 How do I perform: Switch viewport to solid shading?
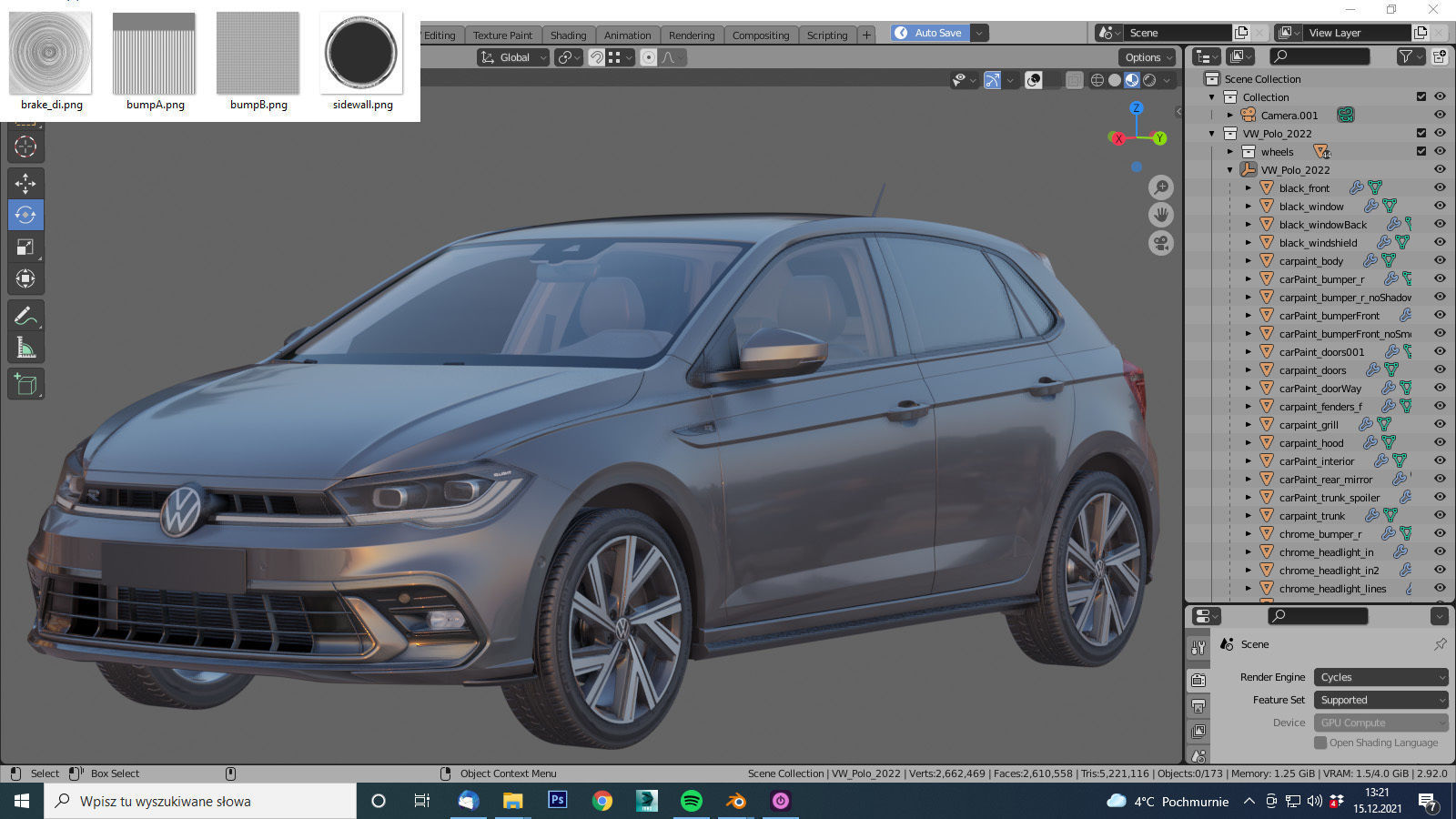click(1115, 80)
